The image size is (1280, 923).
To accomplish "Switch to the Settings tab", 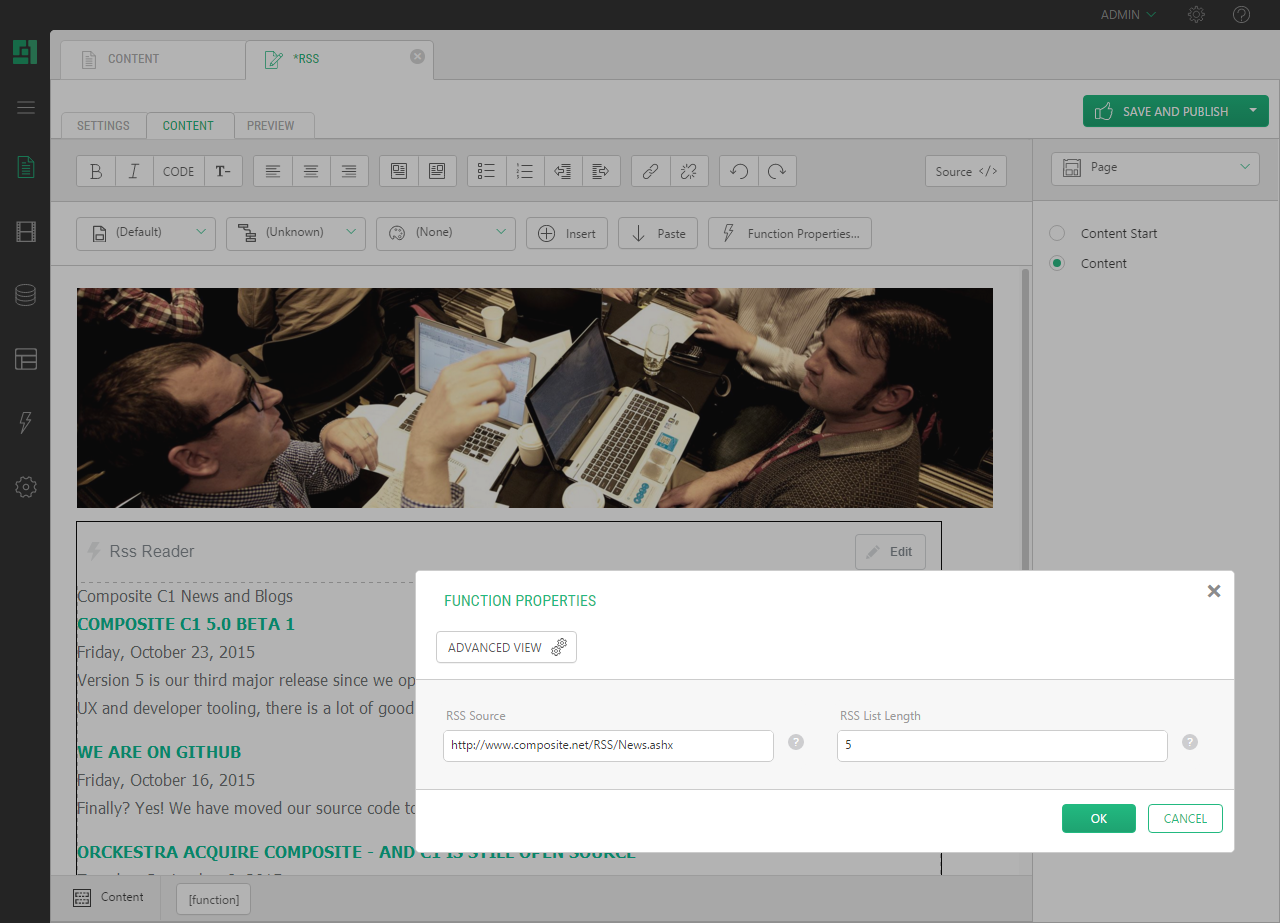I will pyautogui.click(x=103, y=126).
